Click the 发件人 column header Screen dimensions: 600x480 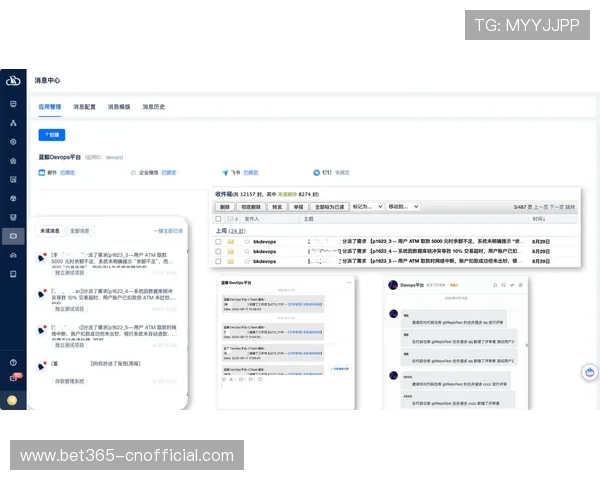click(251, 219)
